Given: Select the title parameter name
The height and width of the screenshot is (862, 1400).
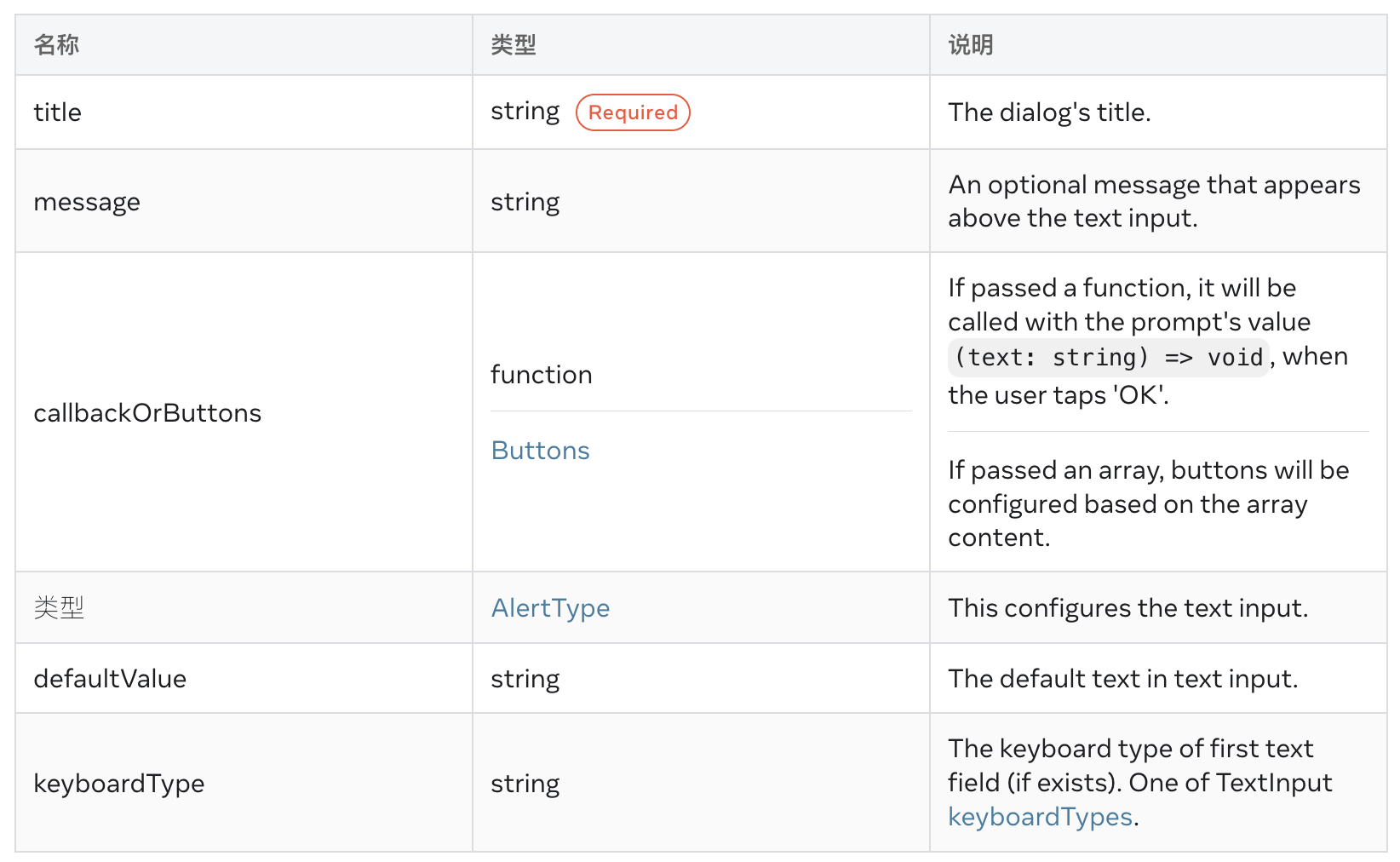Looking at the screenshot, I should click(x=58, y=112).
